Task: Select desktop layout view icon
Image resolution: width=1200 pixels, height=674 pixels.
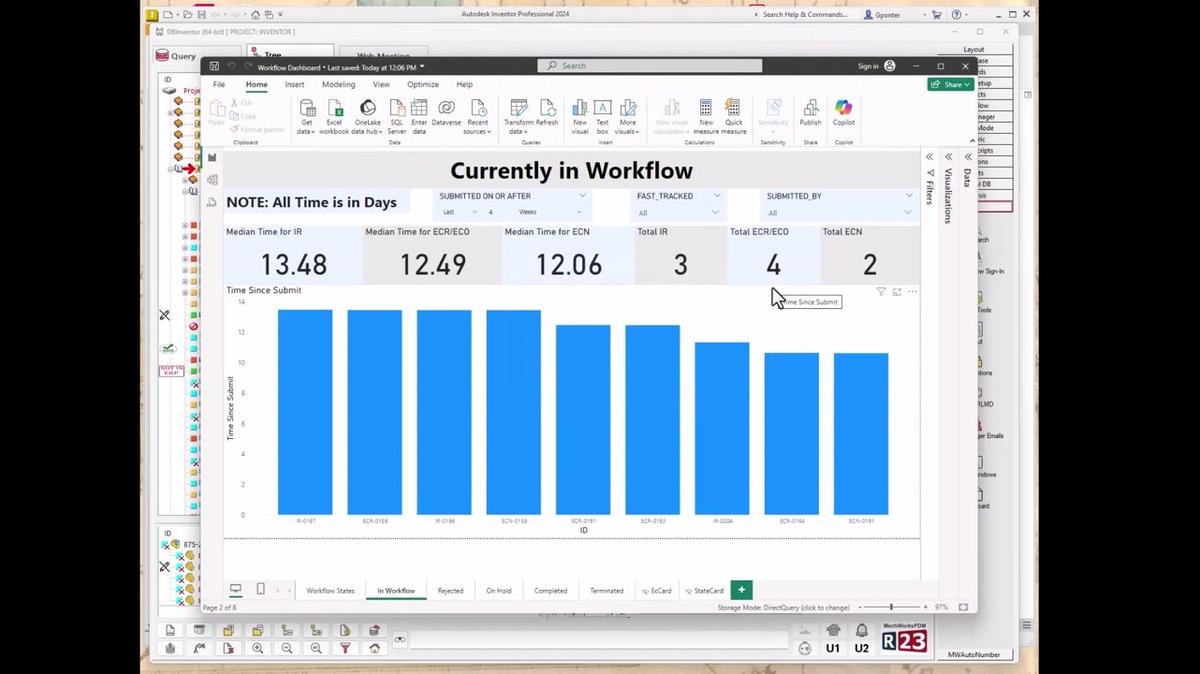Action: (x=235, y=590)
